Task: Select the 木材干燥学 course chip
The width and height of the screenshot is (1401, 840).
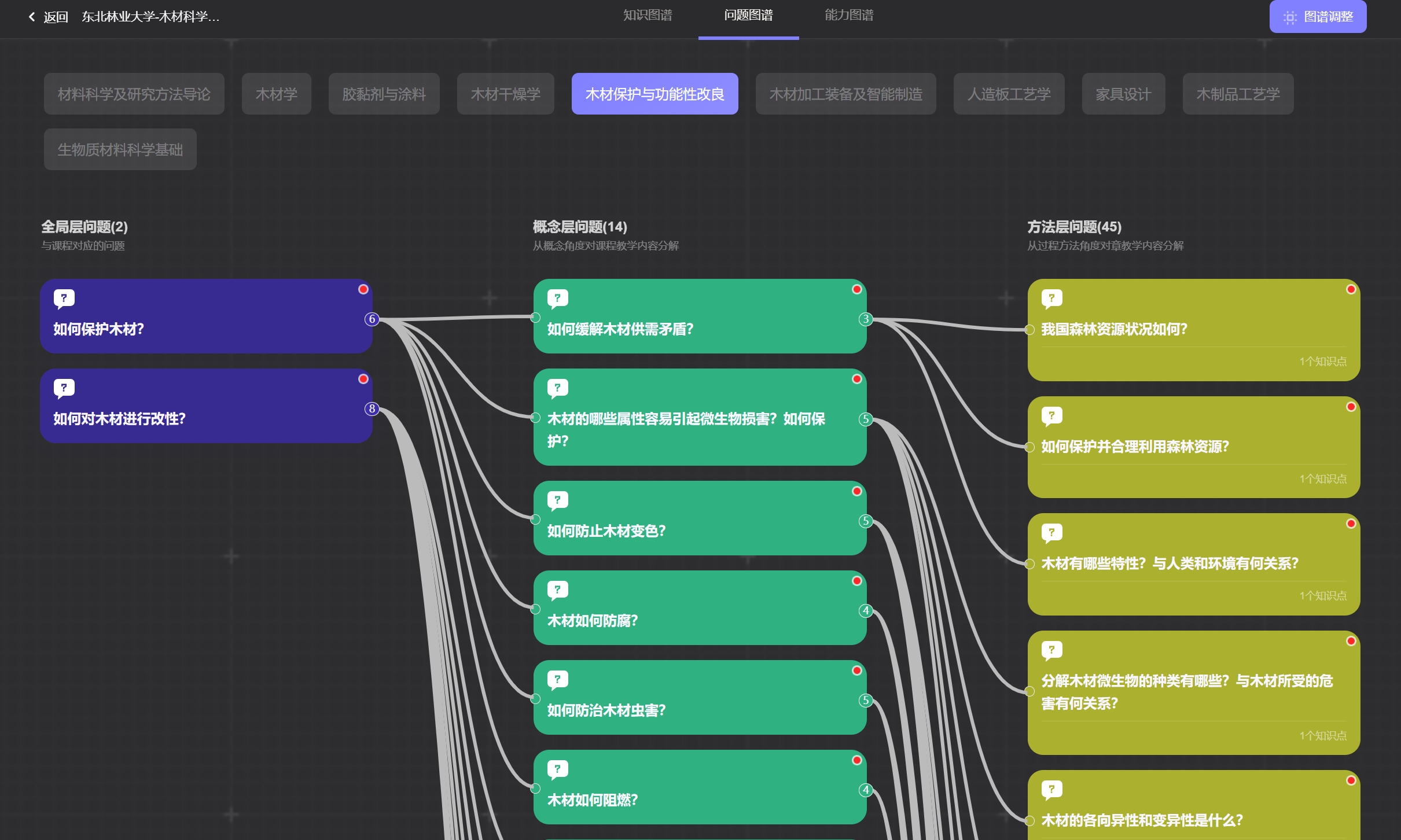Action: pyautogui.click(x=505, y=94)
